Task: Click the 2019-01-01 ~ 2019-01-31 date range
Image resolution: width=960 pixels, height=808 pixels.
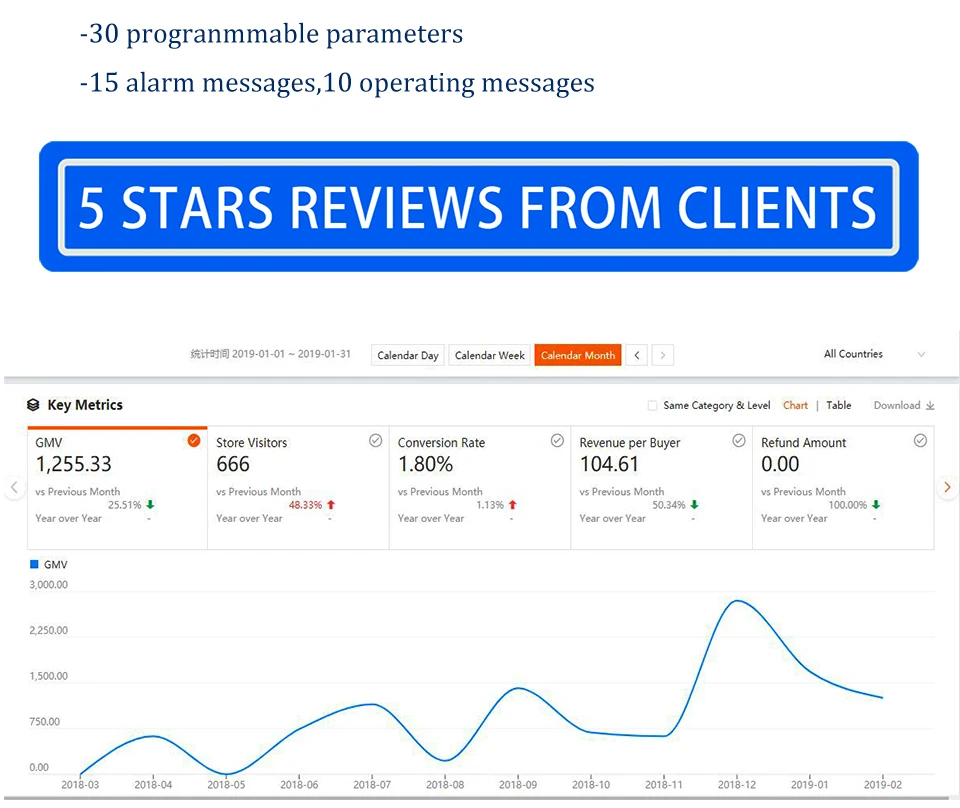Action: (x=291, y=354)
